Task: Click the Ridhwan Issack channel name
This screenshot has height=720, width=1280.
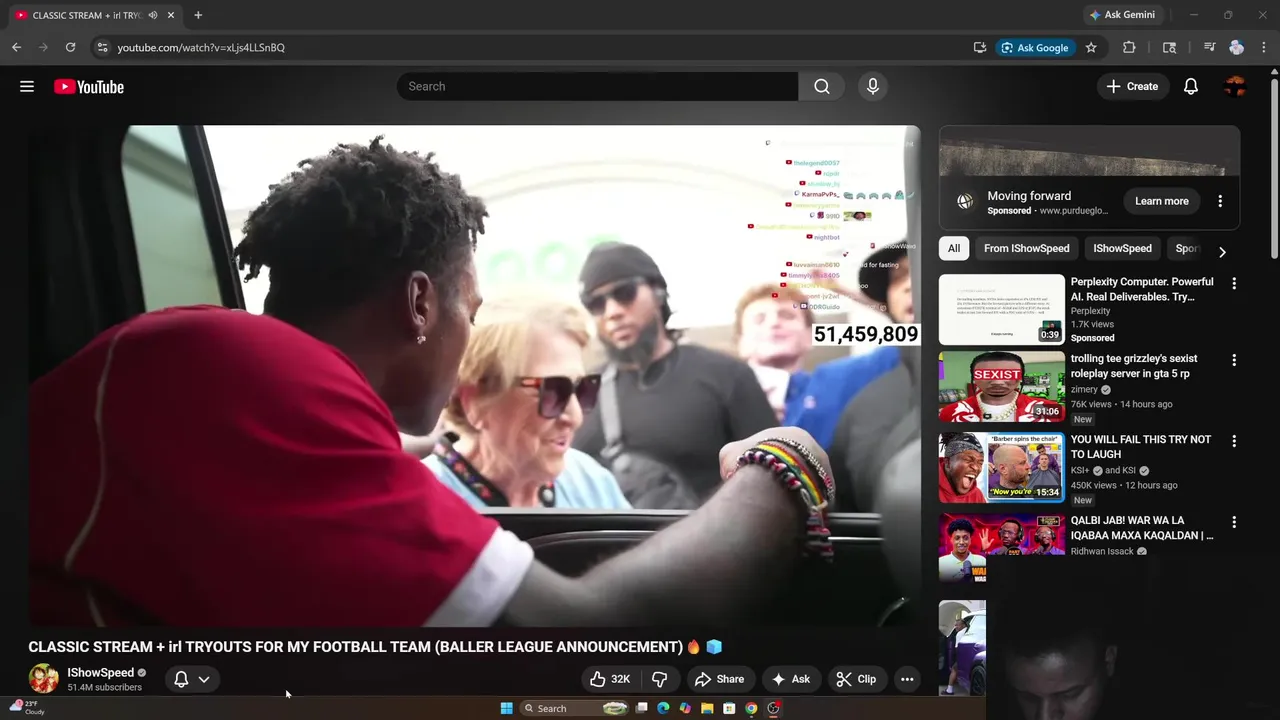Action: [1103, 551]
